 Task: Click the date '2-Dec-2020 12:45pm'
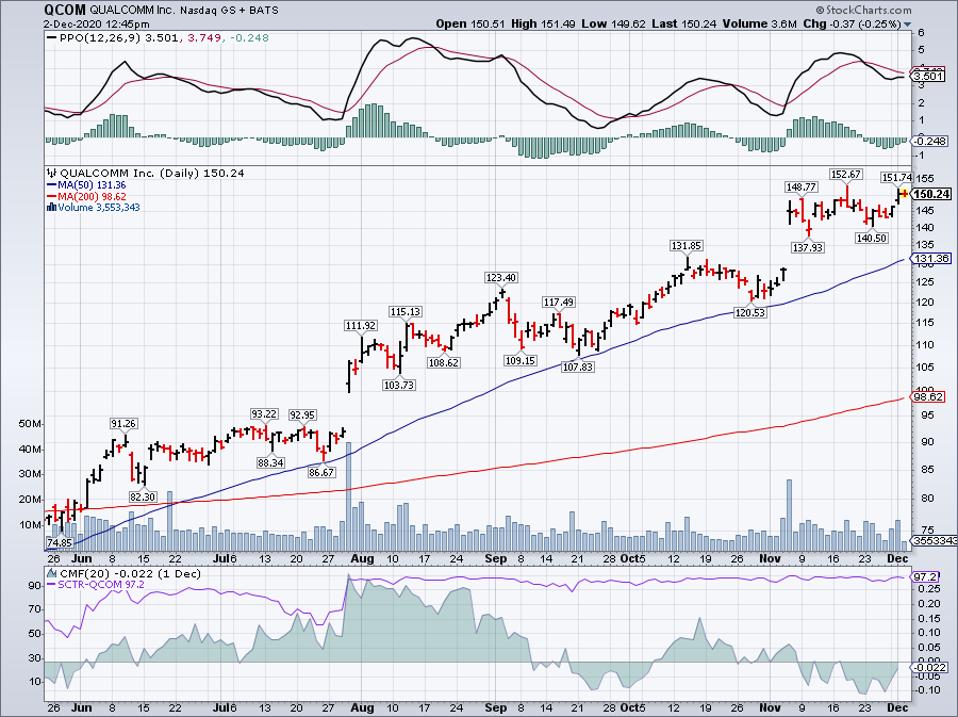click(96, 24)
